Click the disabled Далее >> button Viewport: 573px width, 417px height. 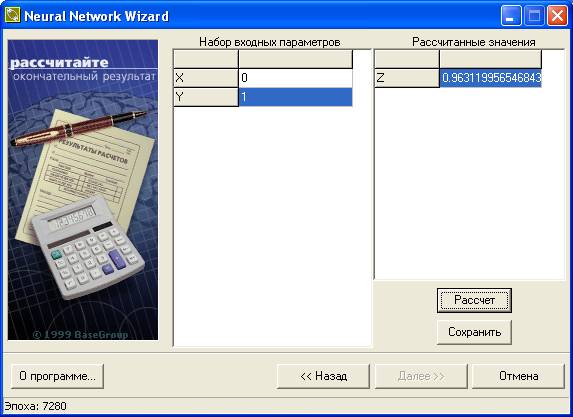click(x=421, y=376)
